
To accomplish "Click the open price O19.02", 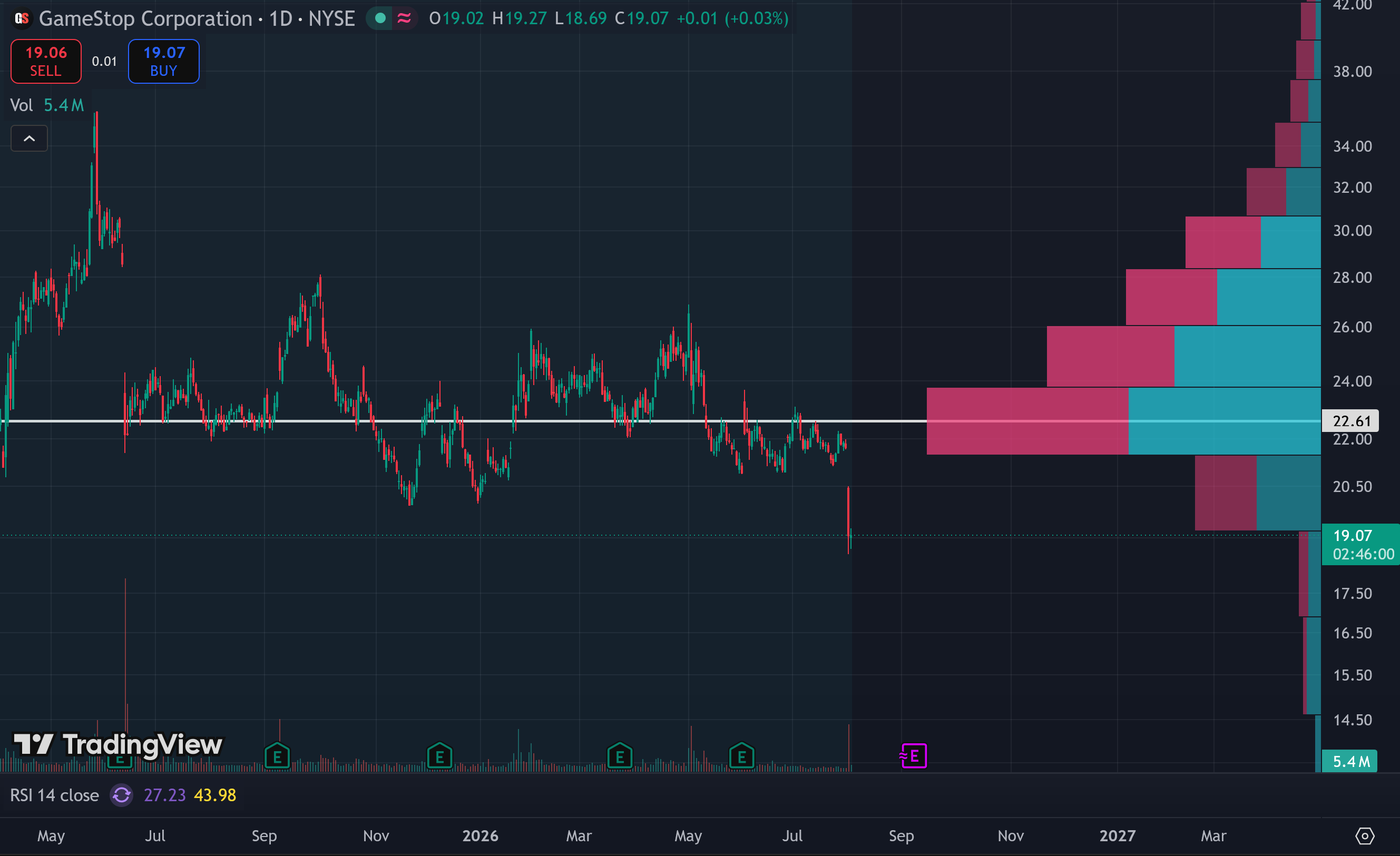I will pyautogui.click(x=456, y=19).
